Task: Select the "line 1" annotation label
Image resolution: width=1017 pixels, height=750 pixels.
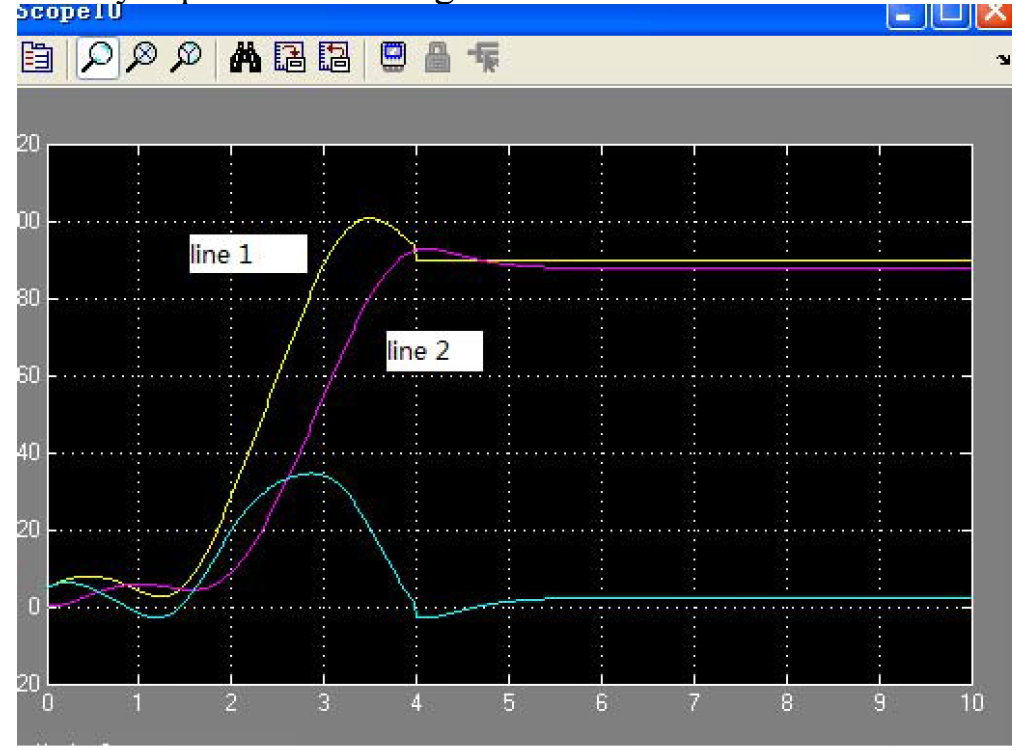Action: coord(247,254)
